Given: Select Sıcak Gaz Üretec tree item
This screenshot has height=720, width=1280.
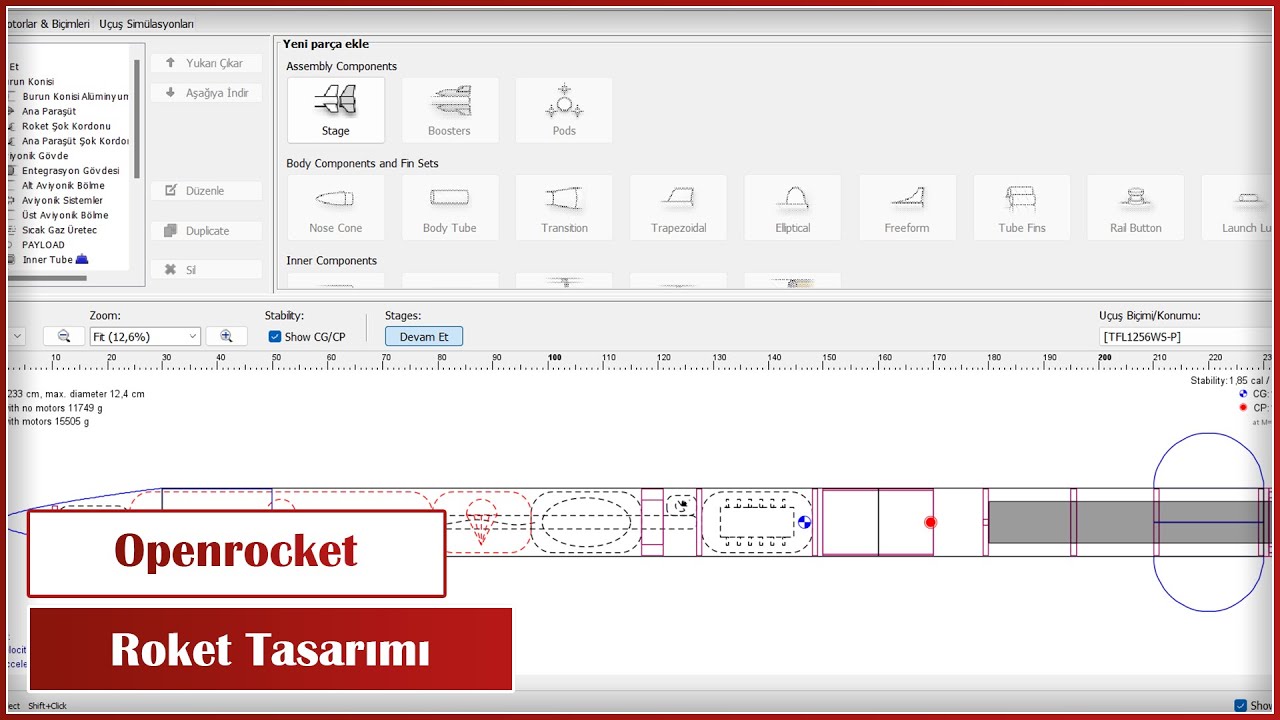Looking at the screenshot, I should pyautogui.click(x=60, y=230).
